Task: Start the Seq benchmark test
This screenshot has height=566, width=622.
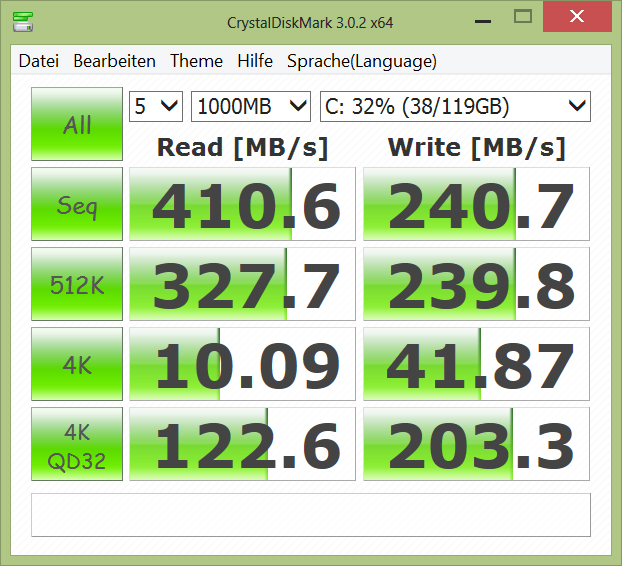Action: point(77,204)
